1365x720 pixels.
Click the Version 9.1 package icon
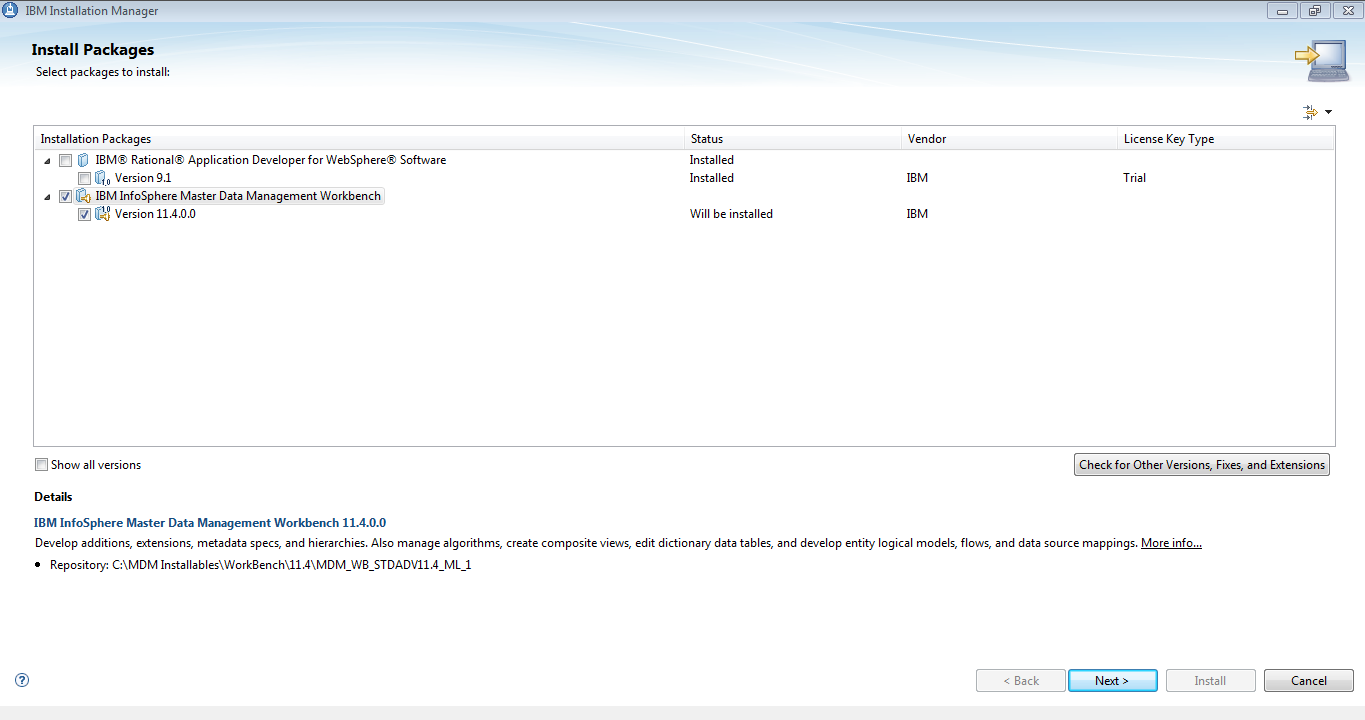102,178
